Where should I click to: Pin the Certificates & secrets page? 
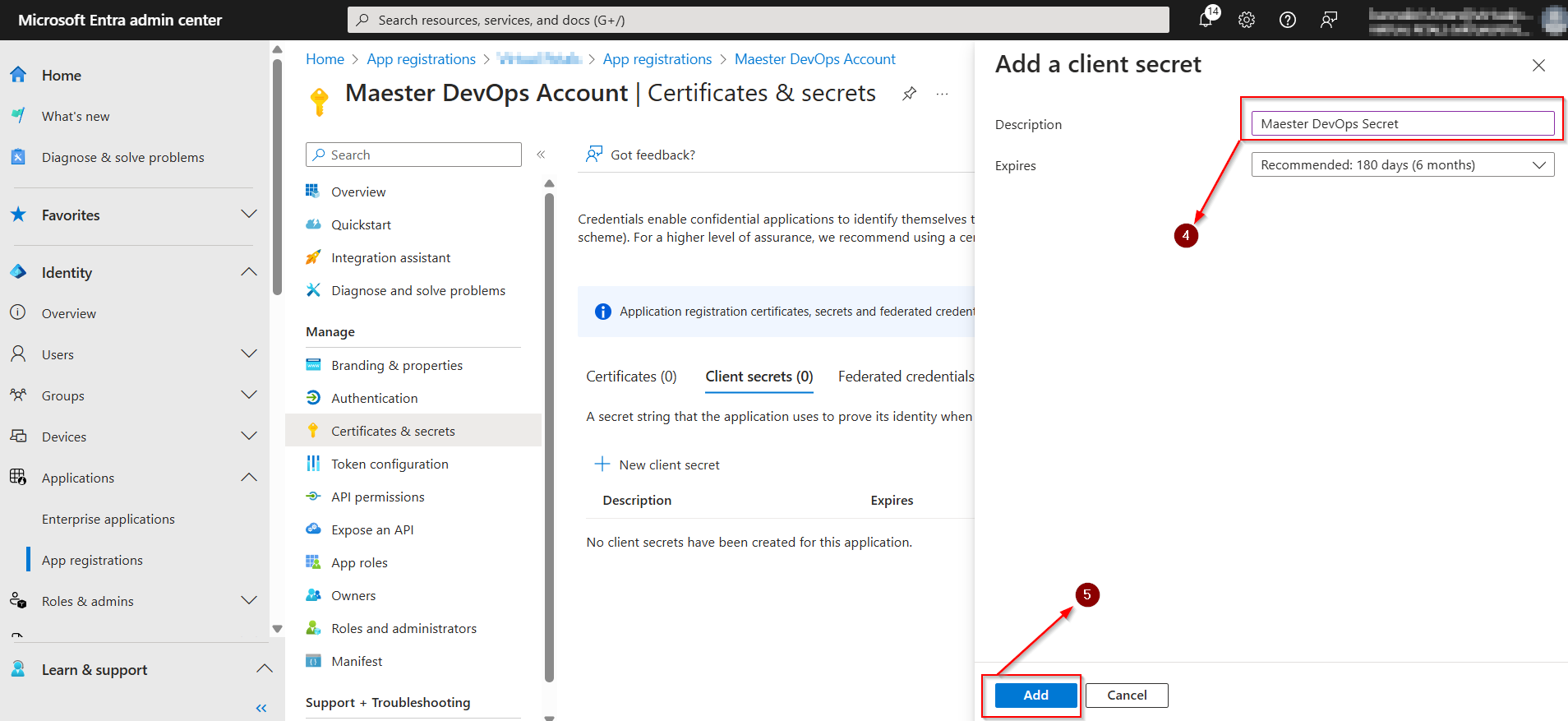point(909,94)
